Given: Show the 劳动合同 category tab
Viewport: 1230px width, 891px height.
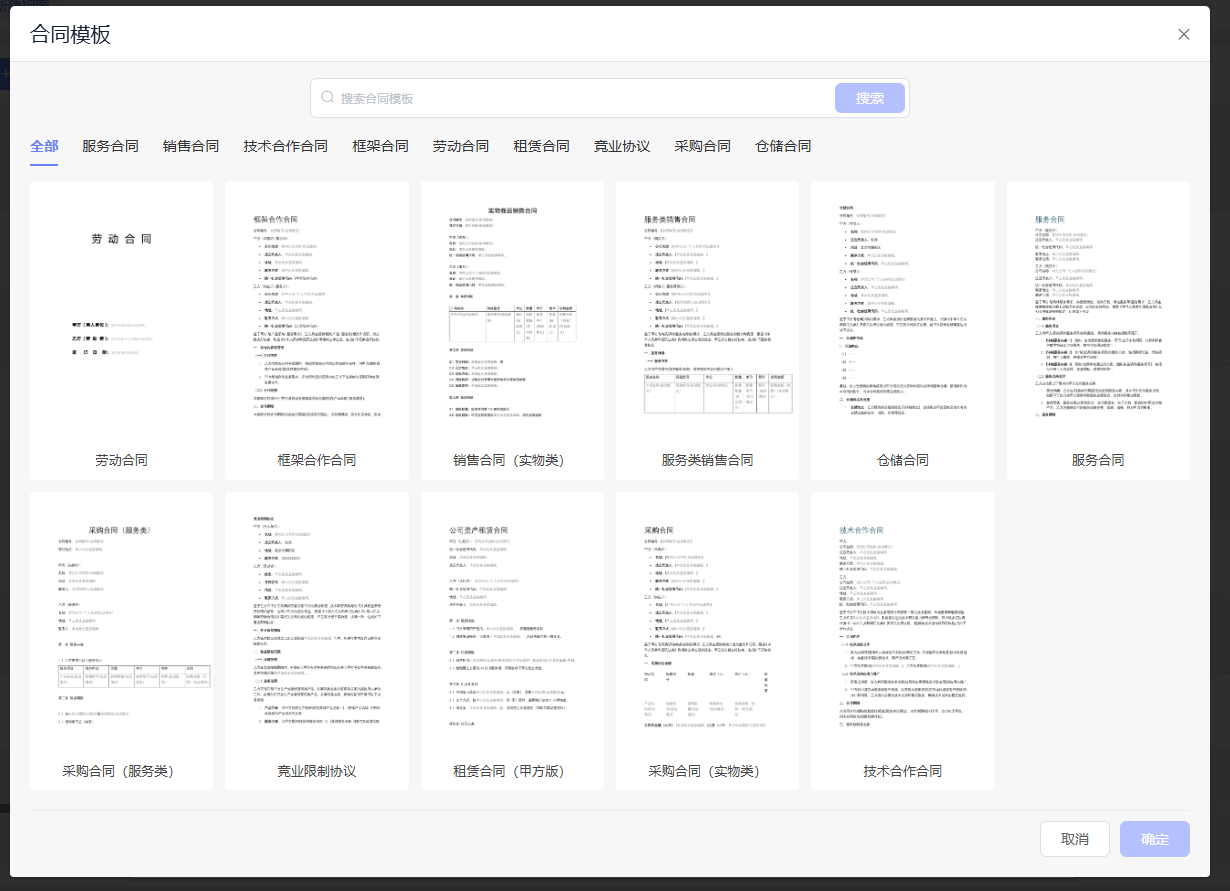Looking at the screenshot, I should coord(461,146).
